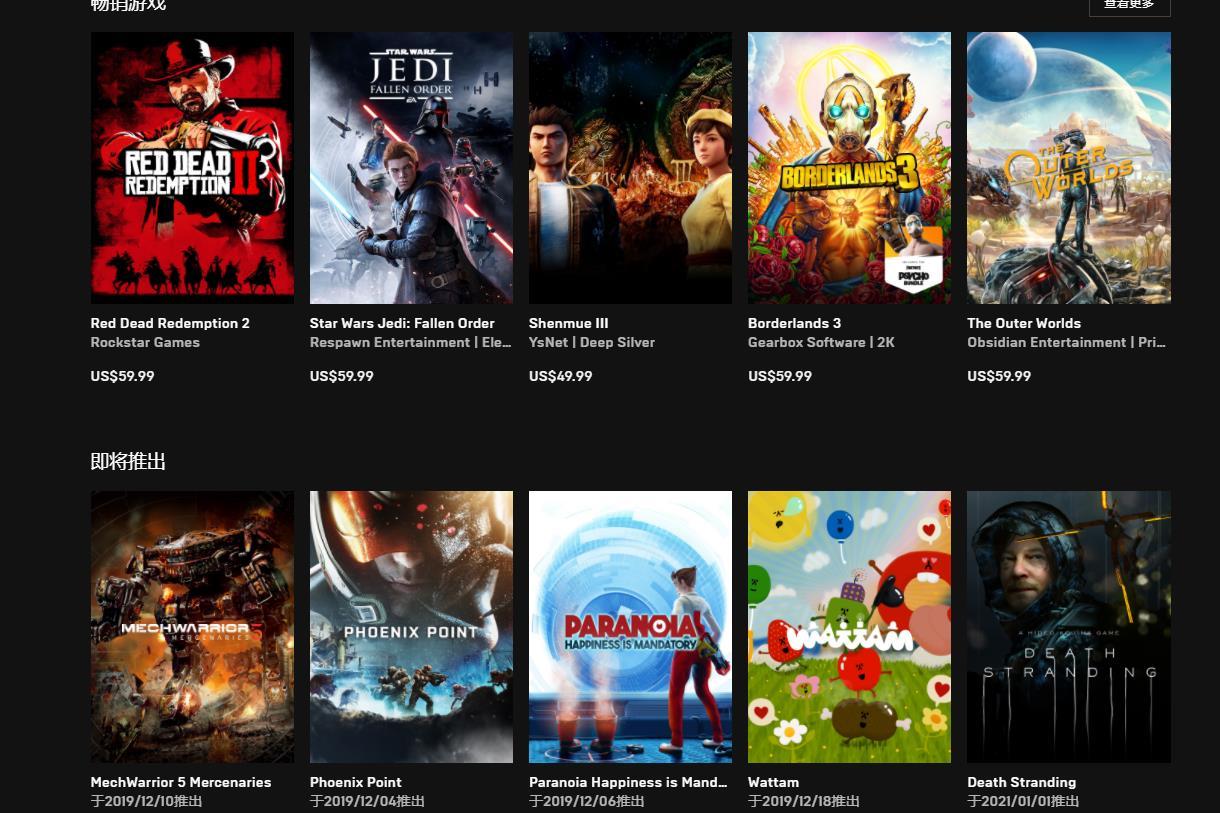Click the 2019/12/10 release date for MechWarrior 5

pos(147,801)
